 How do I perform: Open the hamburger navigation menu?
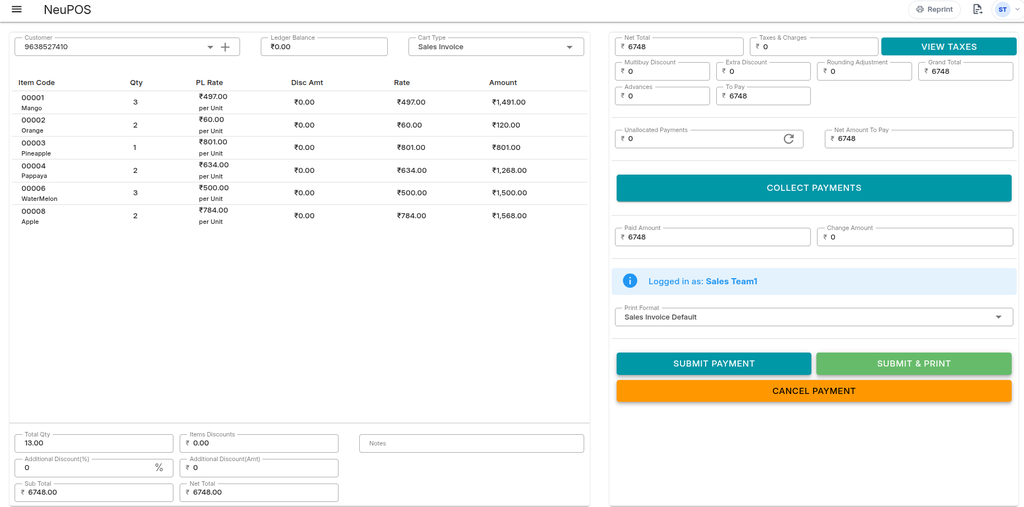coord(17,9)
